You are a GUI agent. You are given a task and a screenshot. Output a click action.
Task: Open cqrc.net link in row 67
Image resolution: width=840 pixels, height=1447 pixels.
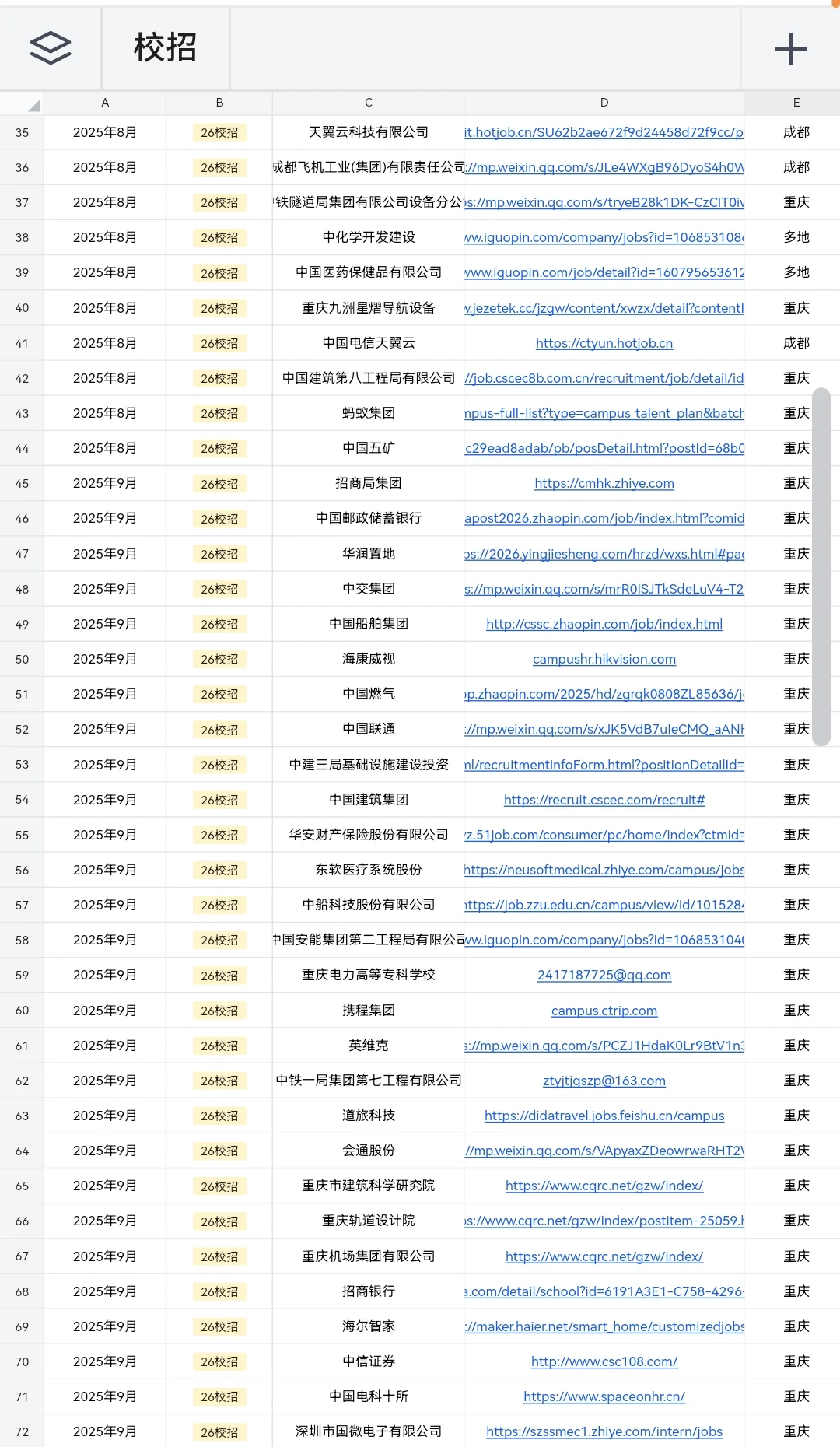point(604,1256)
